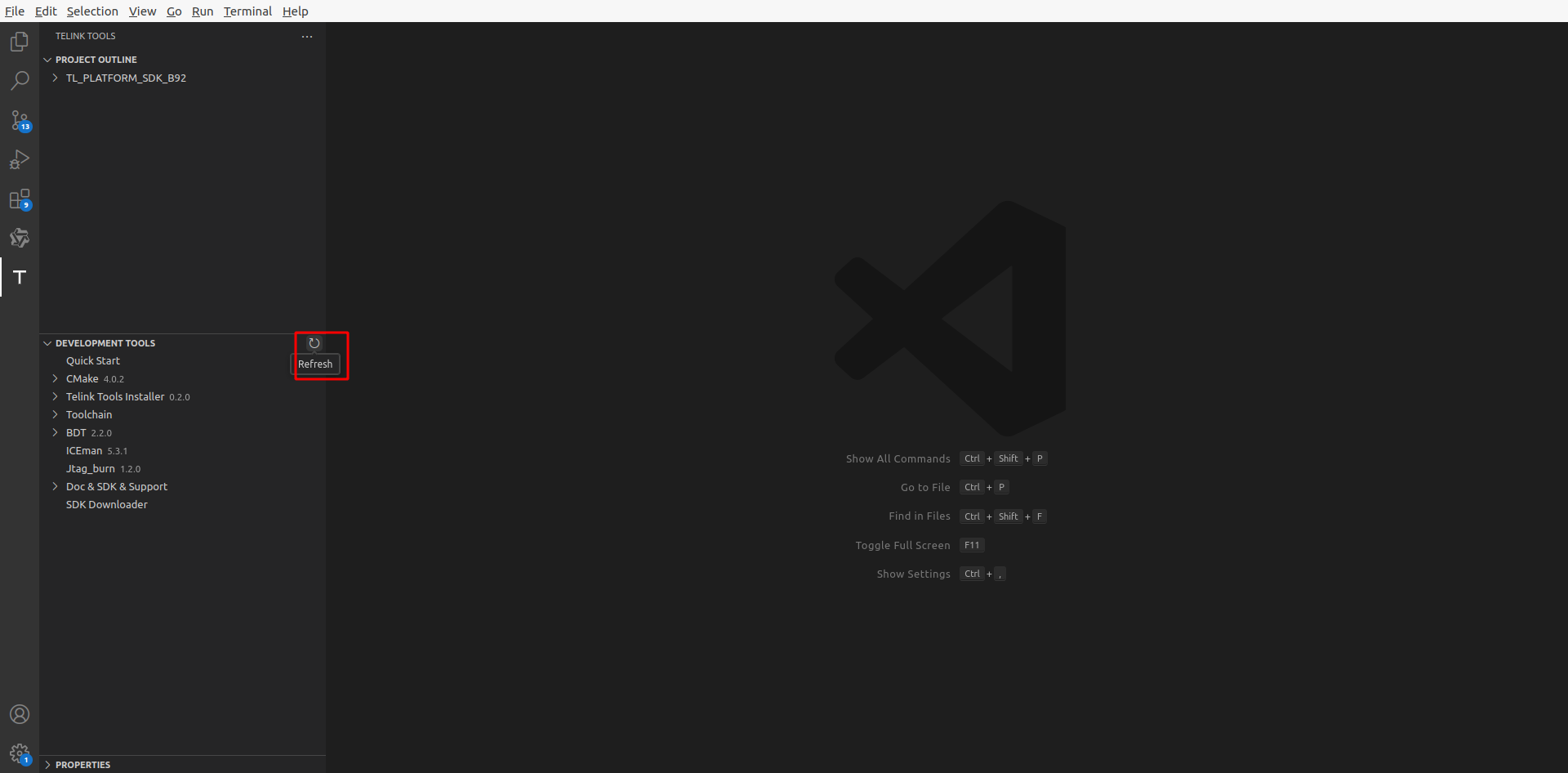Image resolution: width=1568 pixels, height=773 pixels.
Task: Open the Run and Debug icon
Action: [x=19, y=159]
